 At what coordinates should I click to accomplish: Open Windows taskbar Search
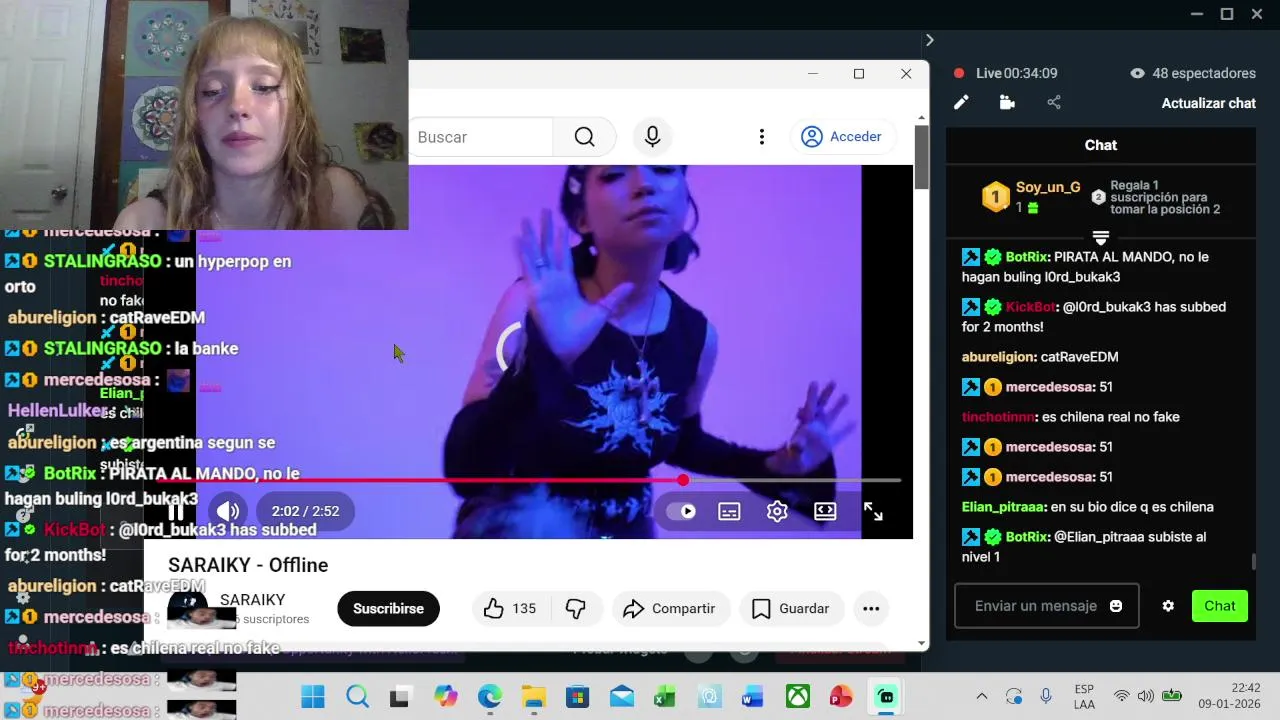[357, 696]
